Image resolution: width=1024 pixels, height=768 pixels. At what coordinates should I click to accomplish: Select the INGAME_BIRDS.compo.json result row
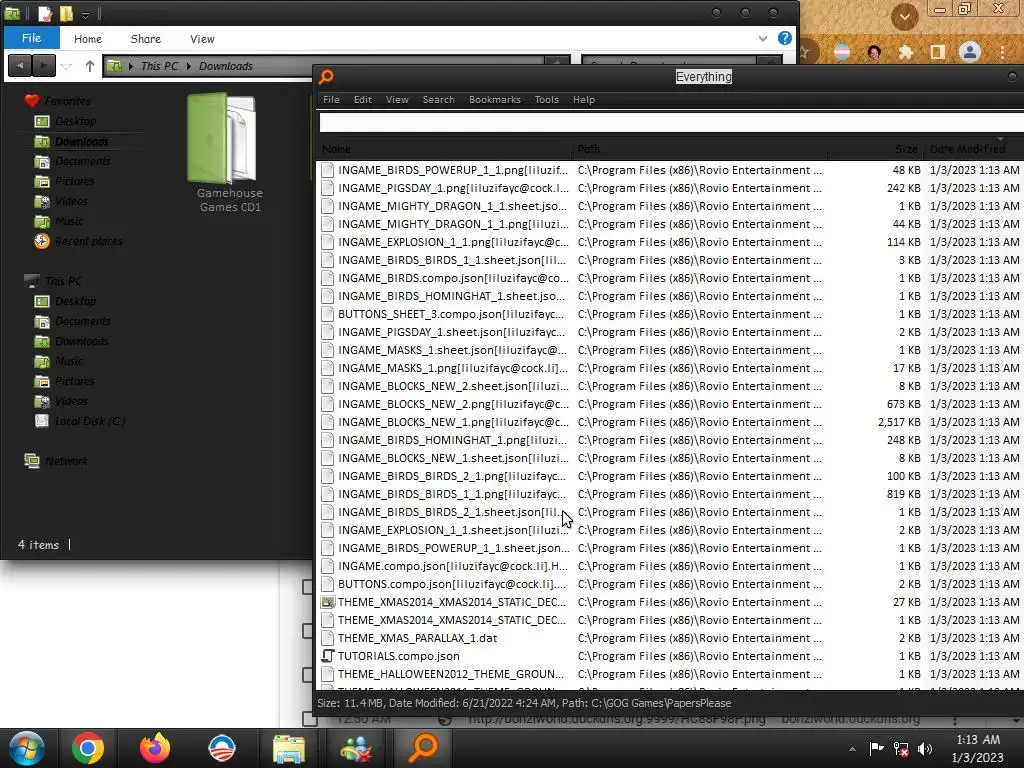pyautogui.click(x=669, y=278)
